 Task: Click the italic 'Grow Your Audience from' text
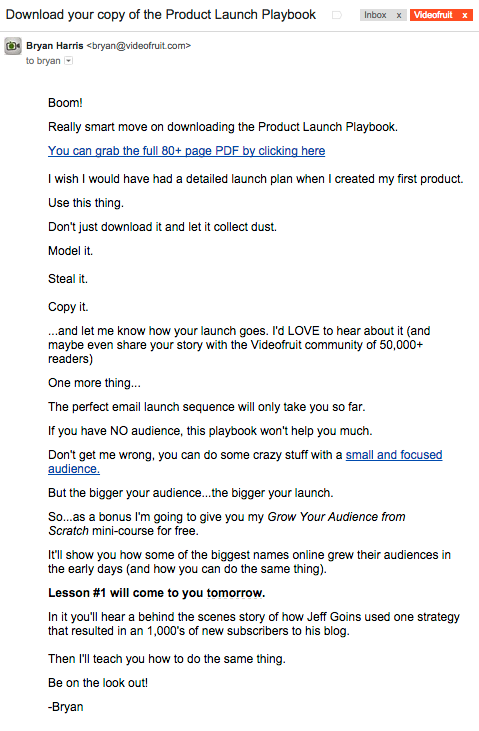click(336, 517)
